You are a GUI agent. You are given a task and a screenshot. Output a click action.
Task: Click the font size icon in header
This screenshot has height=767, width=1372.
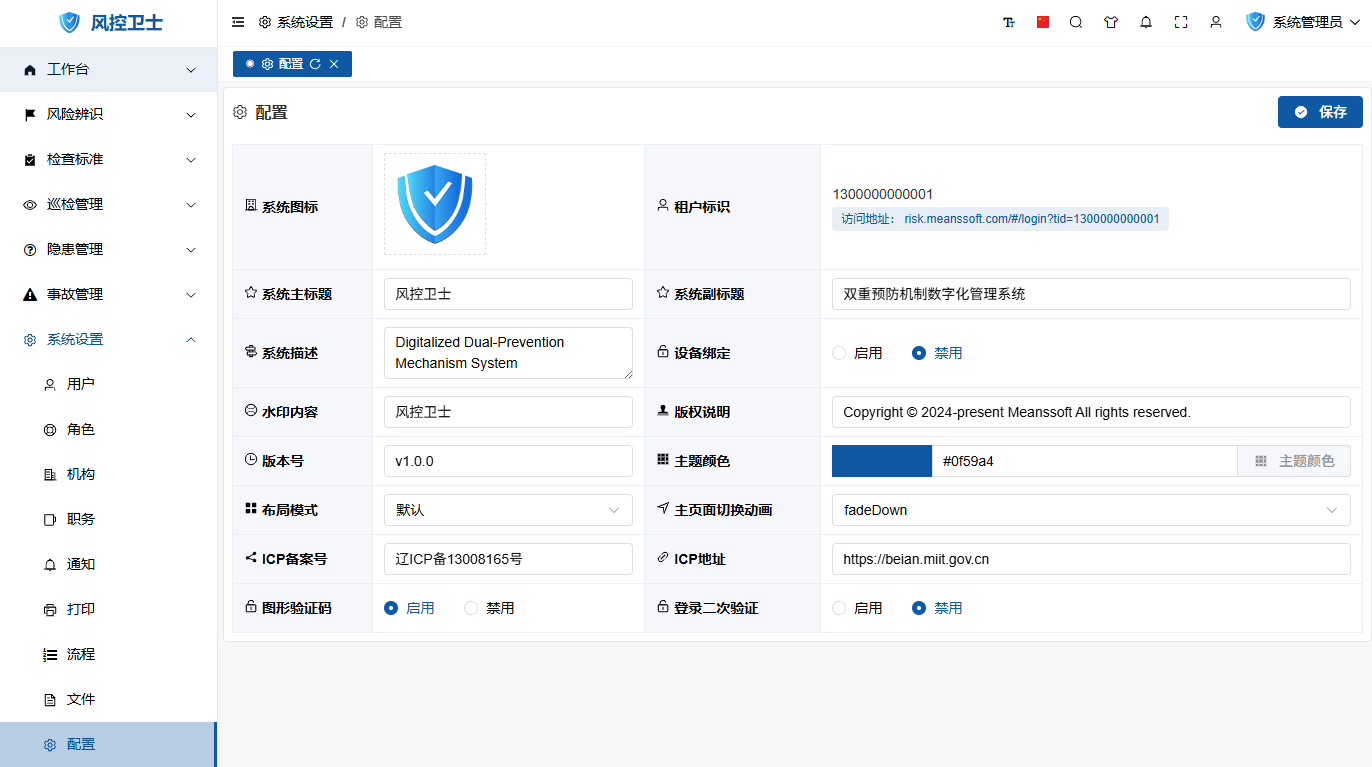click(x=1009, y=22)
